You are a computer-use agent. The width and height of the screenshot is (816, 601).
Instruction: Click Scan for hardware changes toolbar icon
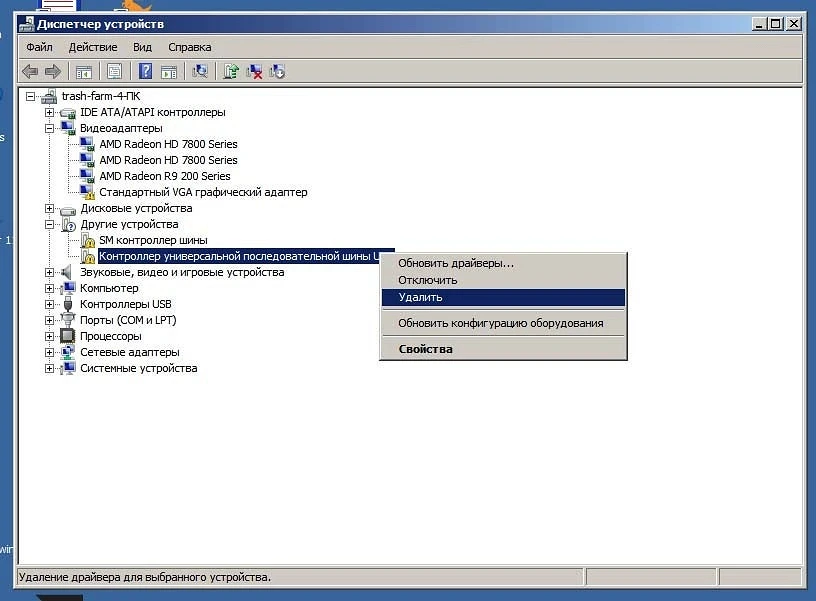pyautogui.click(x=200, y=71)
